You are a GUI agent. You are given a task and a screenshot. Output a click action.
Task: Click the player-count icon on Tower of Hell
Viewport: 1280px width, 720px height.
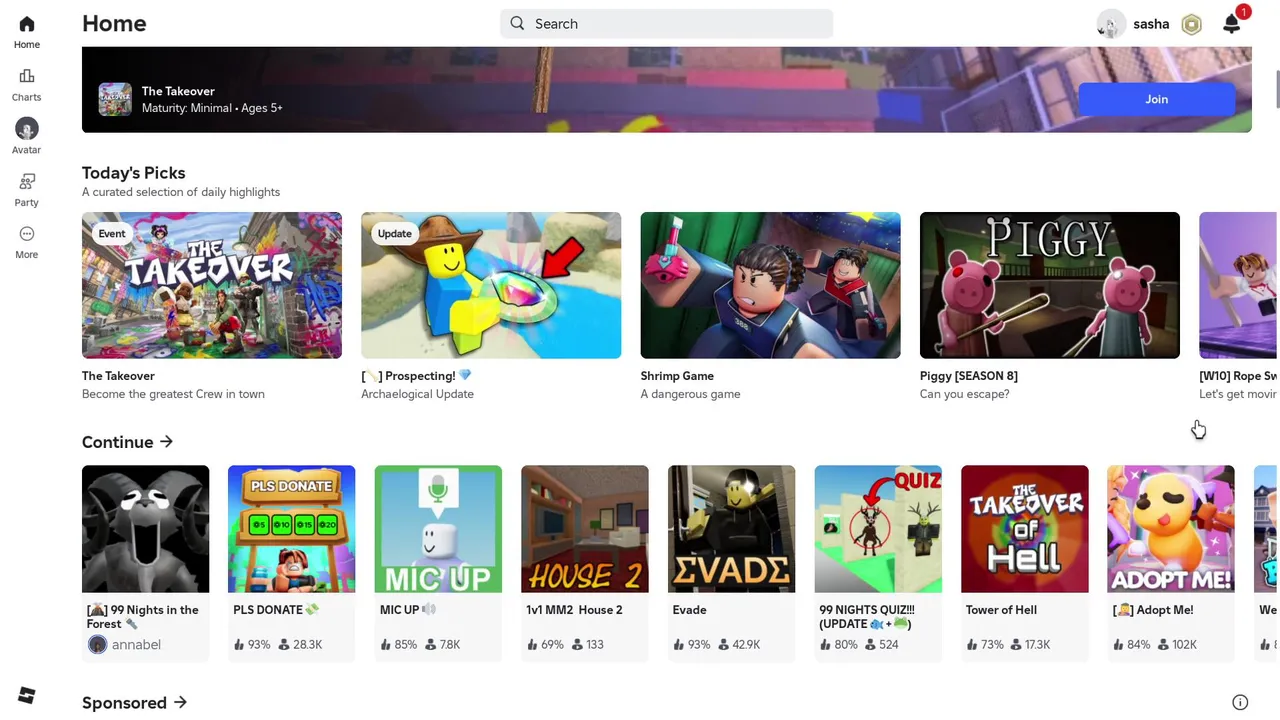tap(1016, 645)
